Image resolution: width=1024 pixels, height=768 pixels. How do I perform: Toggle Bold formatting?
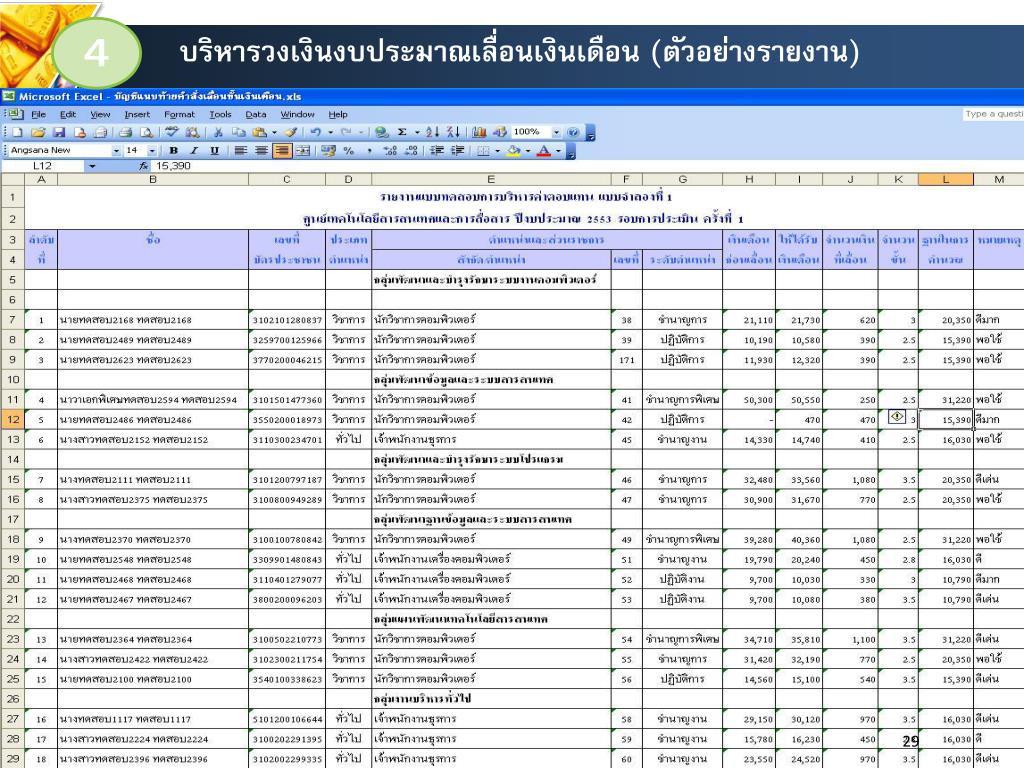tap(174, 150)
